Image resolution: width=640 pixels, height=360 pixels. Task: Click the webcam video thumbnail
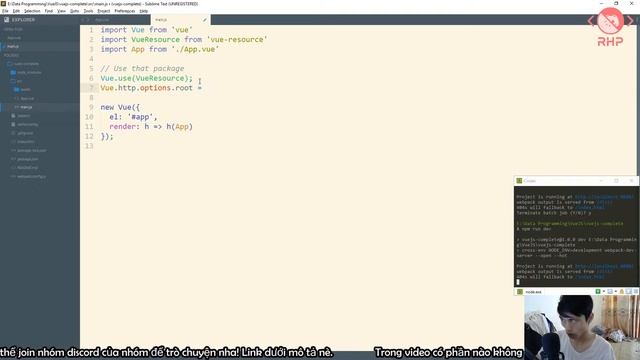coord(582,327)
